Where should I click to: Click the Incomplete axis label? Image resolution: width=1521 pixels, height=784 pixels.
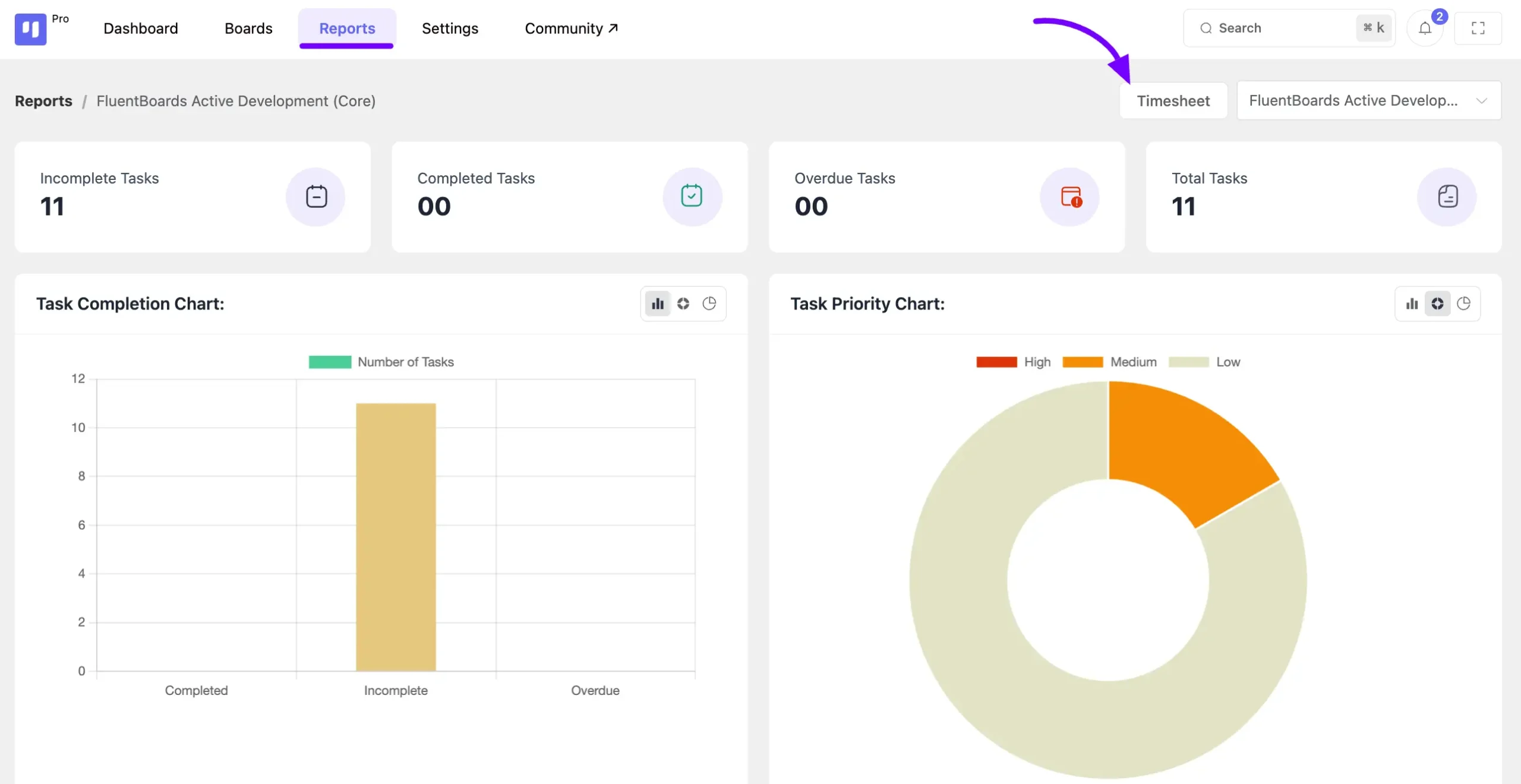(396, 690)
